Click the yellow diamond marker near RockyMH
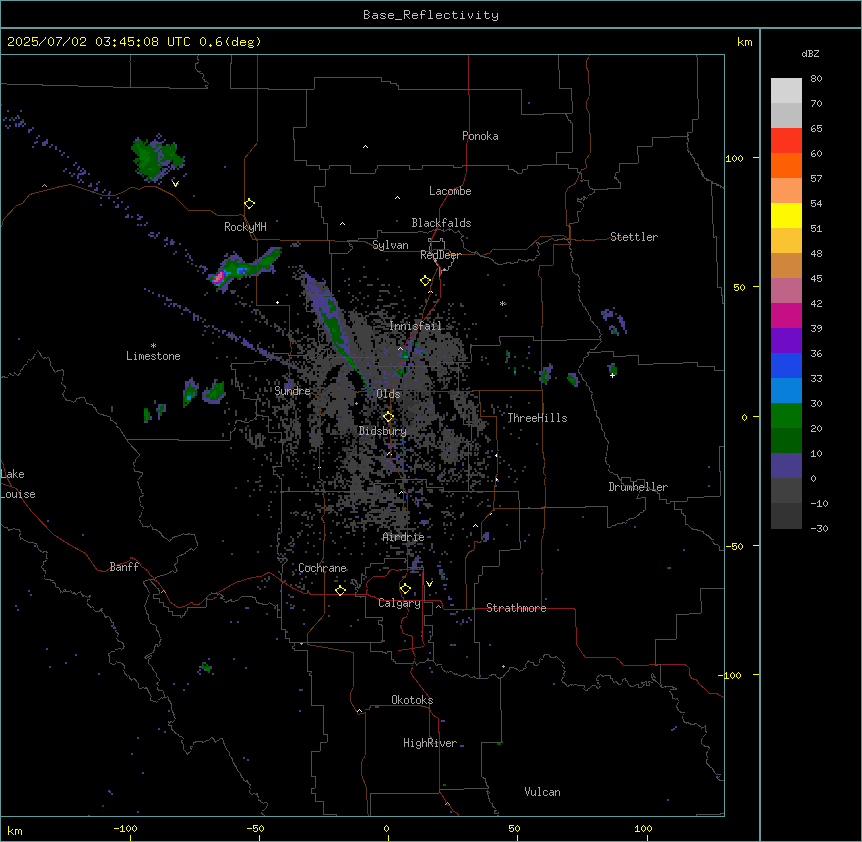 point(249,204)
